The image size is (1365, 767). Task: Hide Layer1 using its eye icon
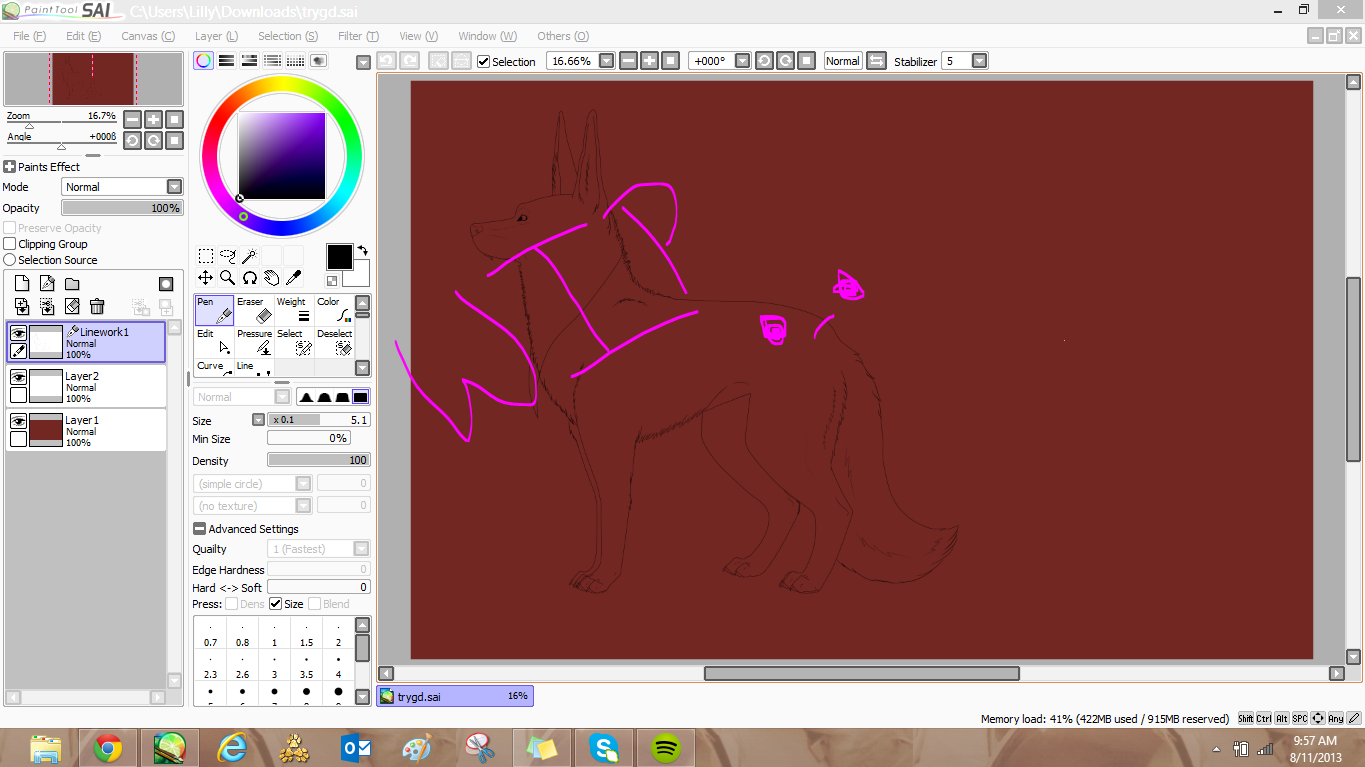click(x=18, y=421)
